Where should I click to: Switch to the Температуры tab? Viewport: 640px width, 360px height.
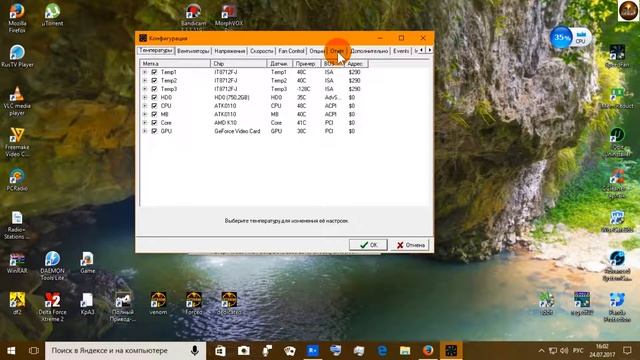pyautogui.click(x=156, y=50)
